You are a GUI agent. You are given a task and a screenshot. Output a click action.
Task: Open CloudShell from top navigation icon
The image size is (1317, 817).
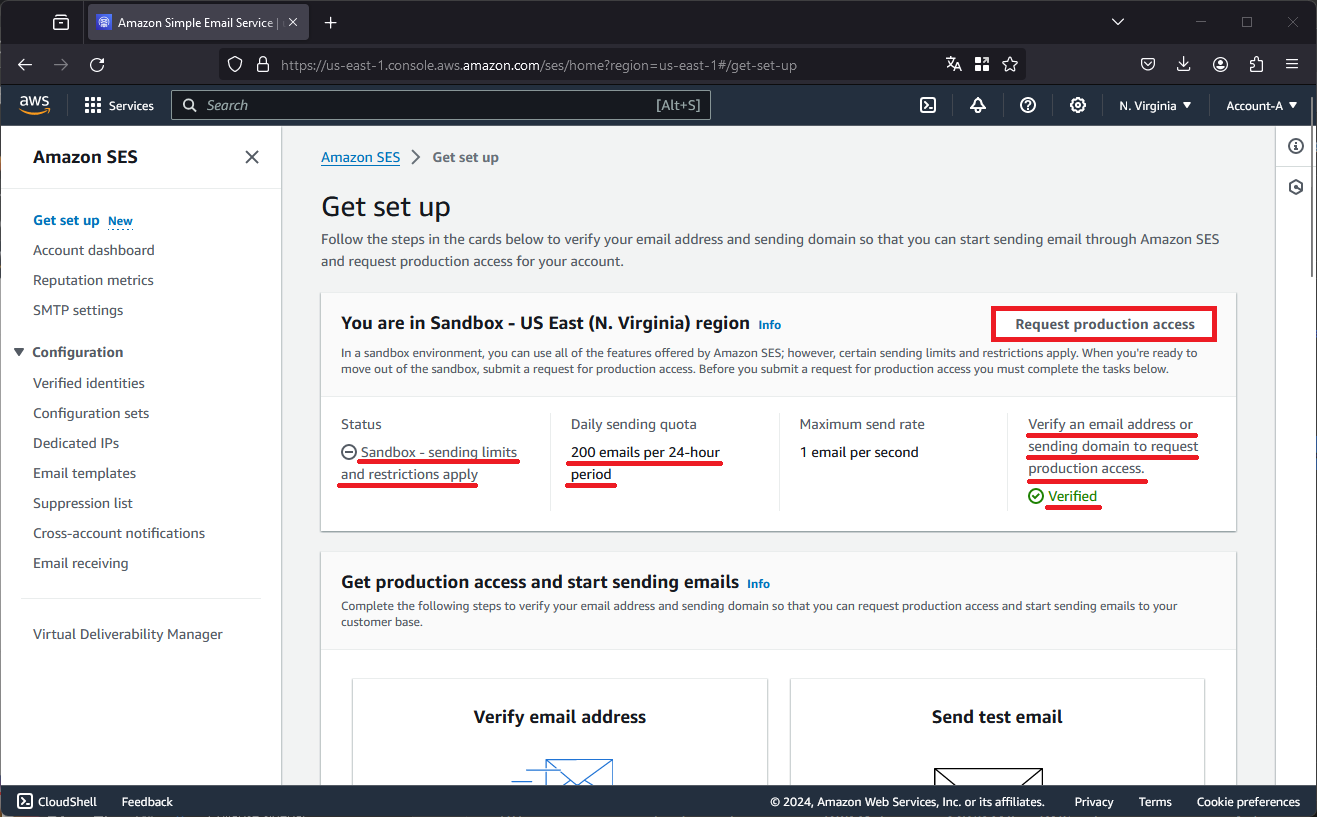coord(928,105)
